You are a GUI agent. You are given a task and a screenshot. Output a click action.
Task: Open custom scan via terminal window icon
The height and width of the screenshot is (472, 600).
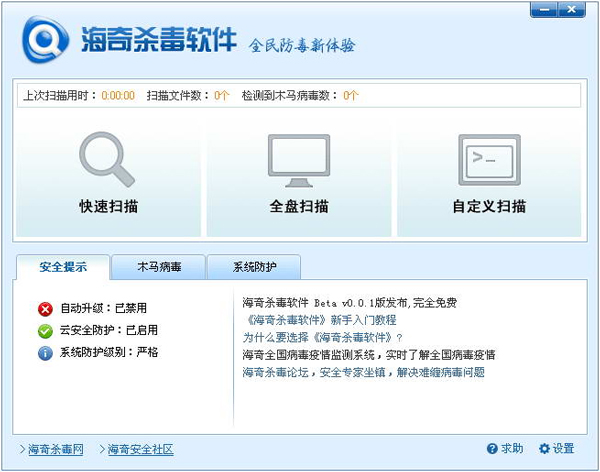(x=489, y=160)
